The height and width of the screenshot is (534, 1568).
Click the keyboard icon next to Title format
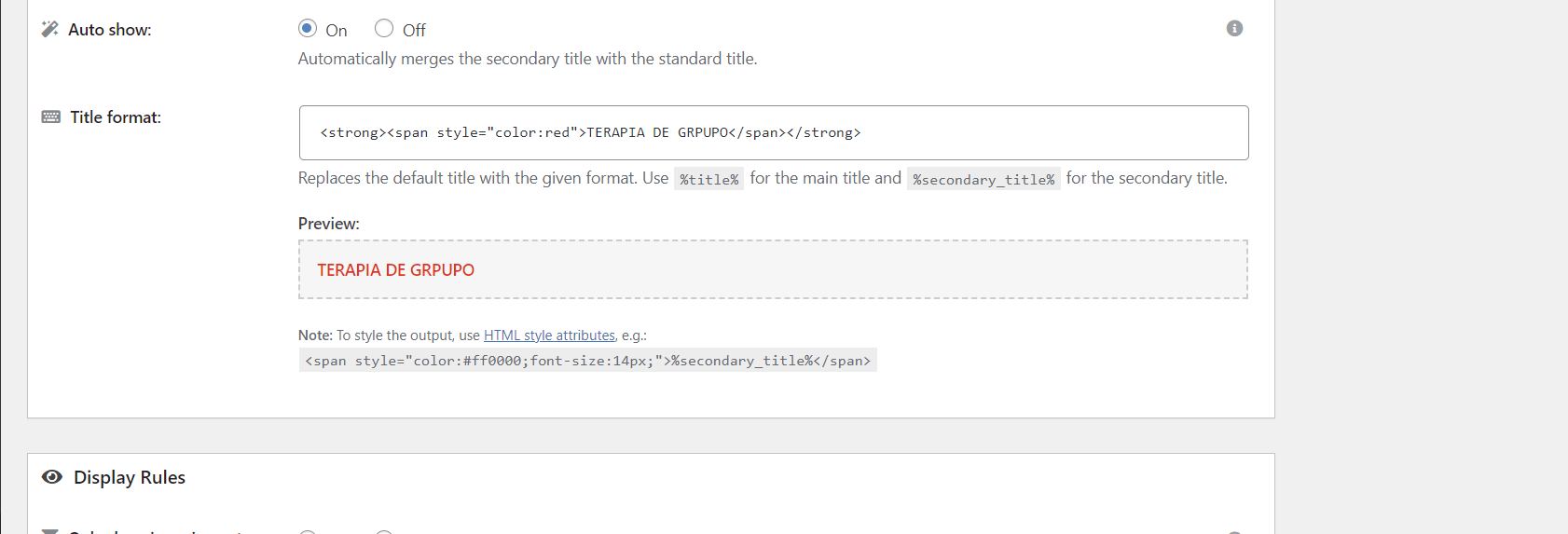pyautogui.click(x=51, y=116)
